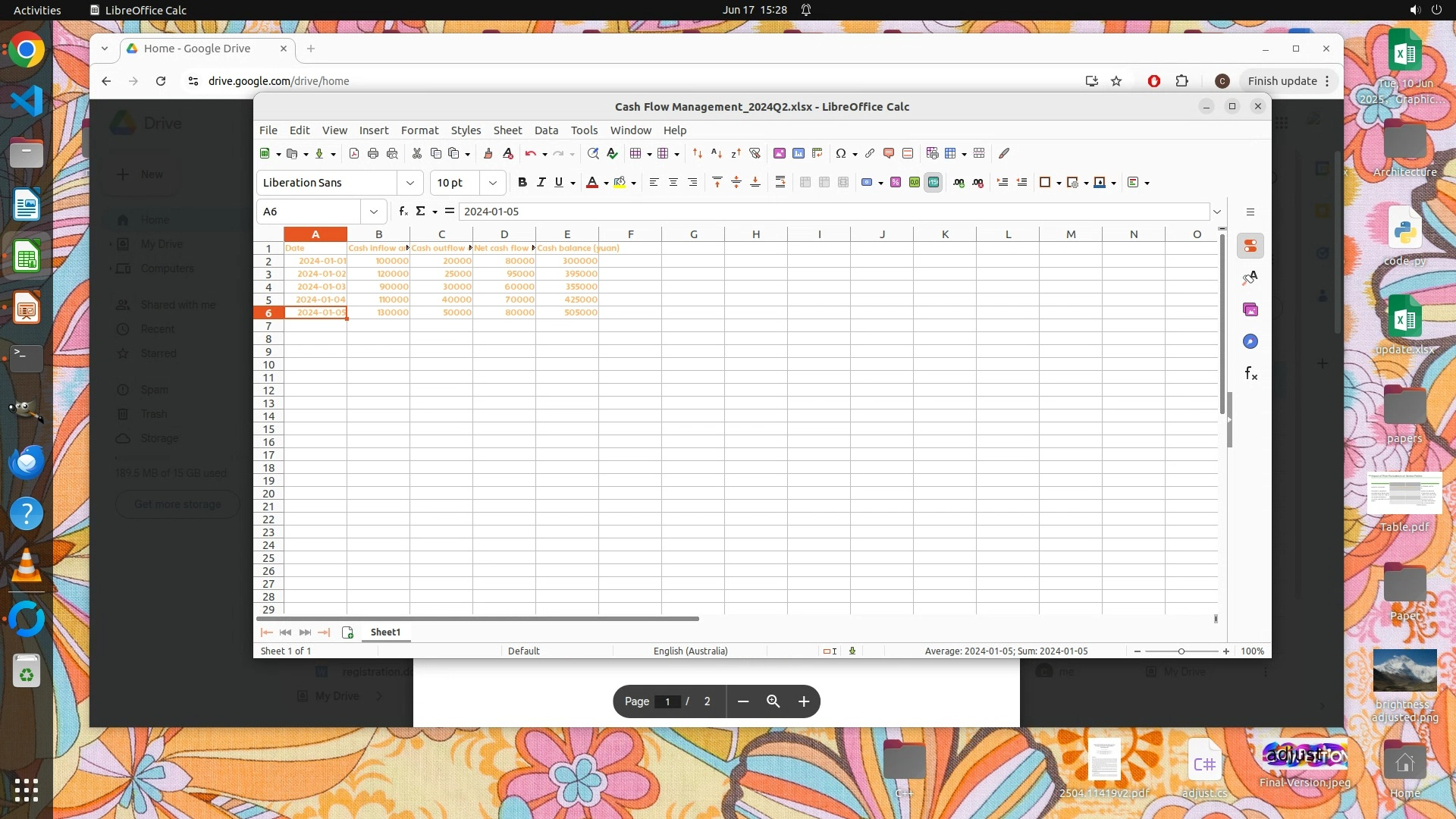This screenshot has width=1456, height=819.
Task: Expand the font name dropdown
Action: pos(410,183)
